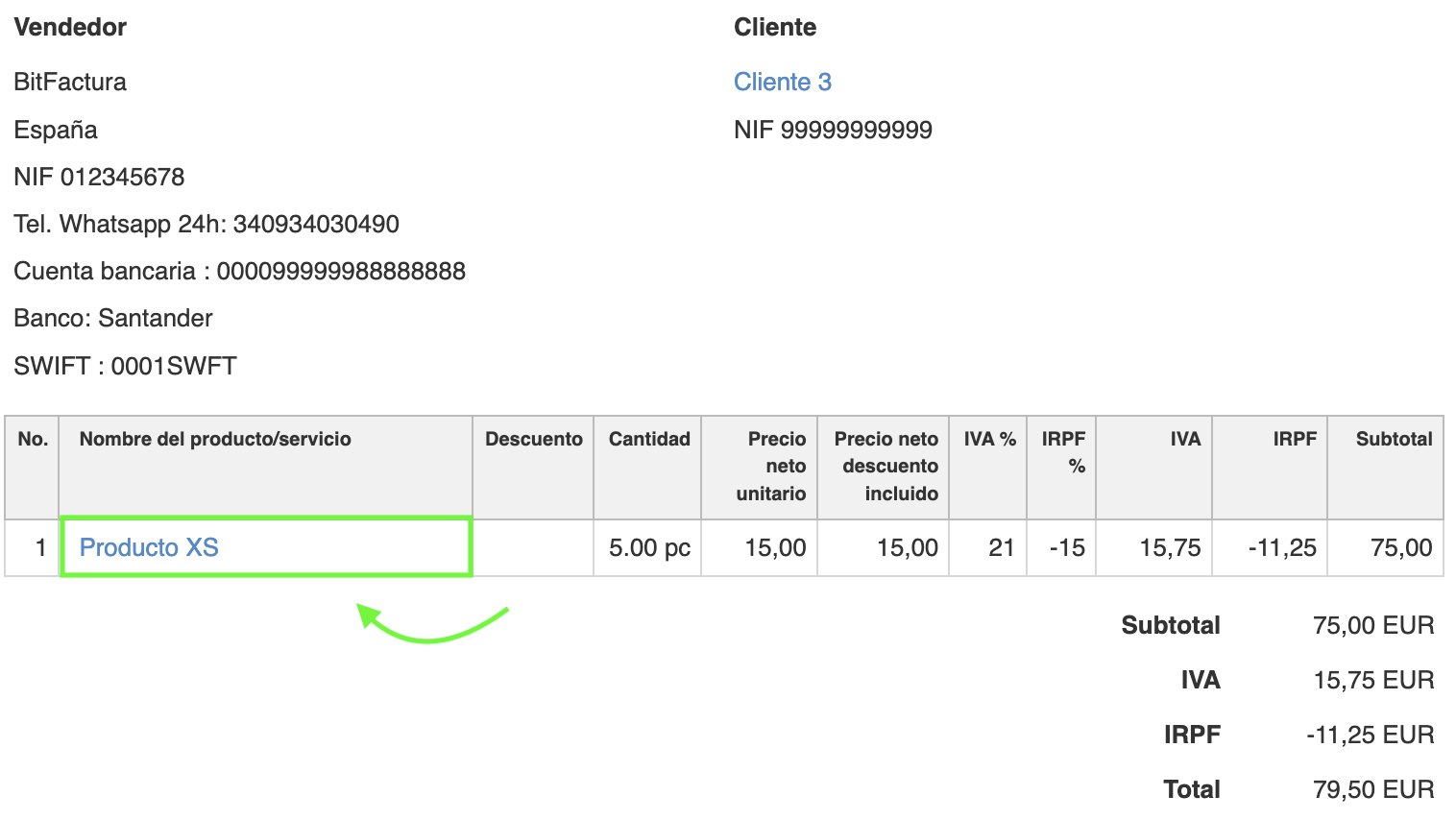This screenshot has width=1456, height=820.
Task: Select the BitFactura vendor name
Action: [70, 82]
